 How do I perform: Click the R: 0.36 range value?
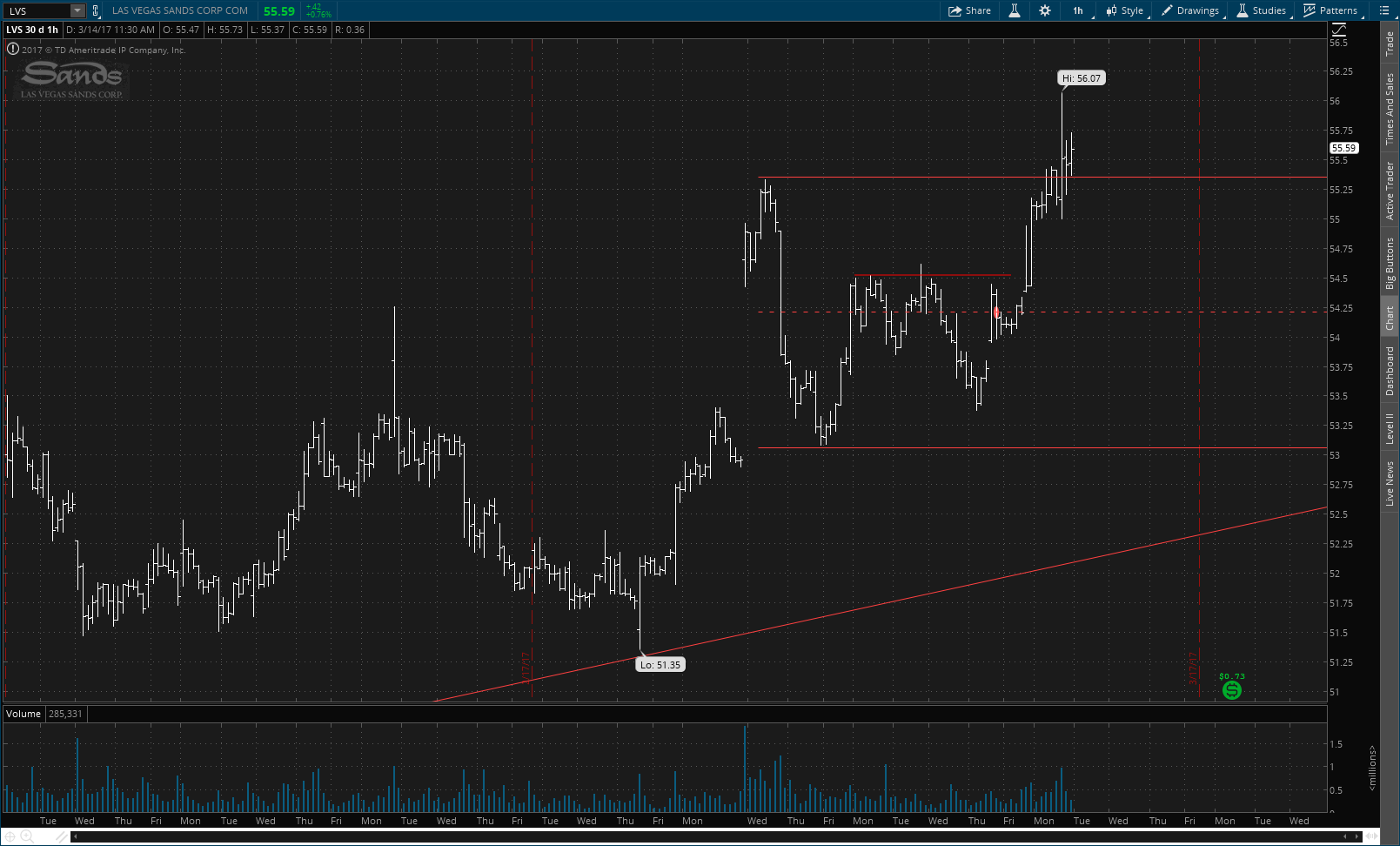[x=350, y=30]
